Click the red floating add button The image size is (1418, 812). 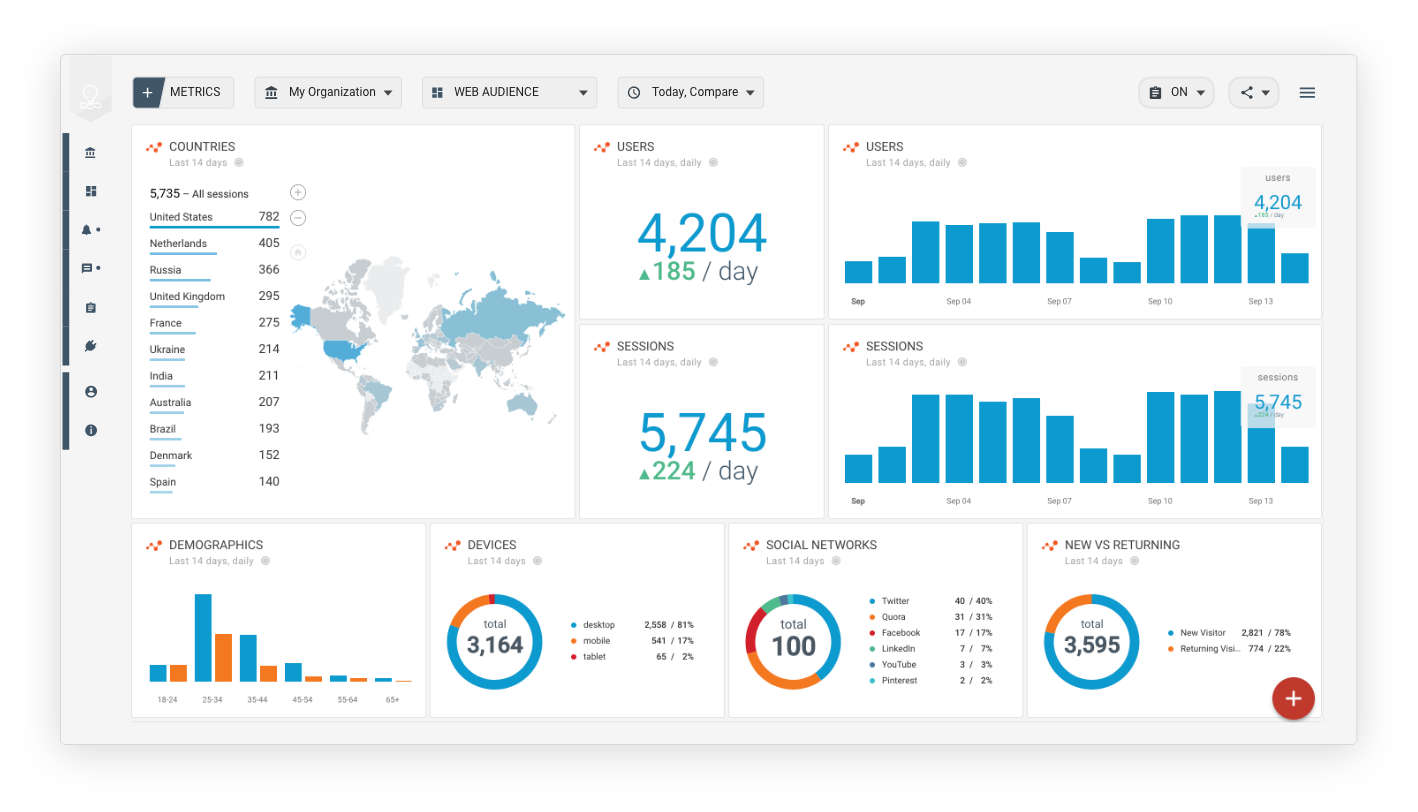click(1292, 699)
